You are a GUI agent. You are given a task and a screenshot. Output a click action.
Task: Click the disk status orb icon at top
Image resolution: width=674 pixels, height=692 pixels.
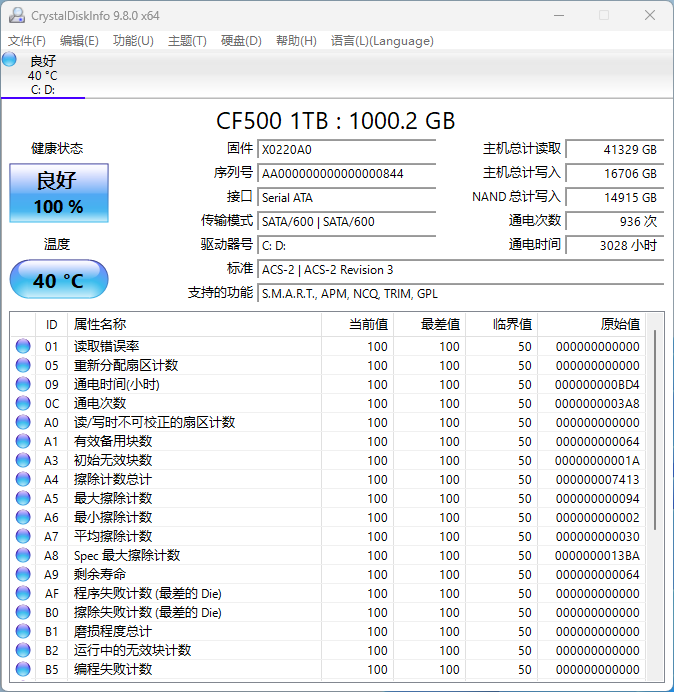(x=9, y=60)
